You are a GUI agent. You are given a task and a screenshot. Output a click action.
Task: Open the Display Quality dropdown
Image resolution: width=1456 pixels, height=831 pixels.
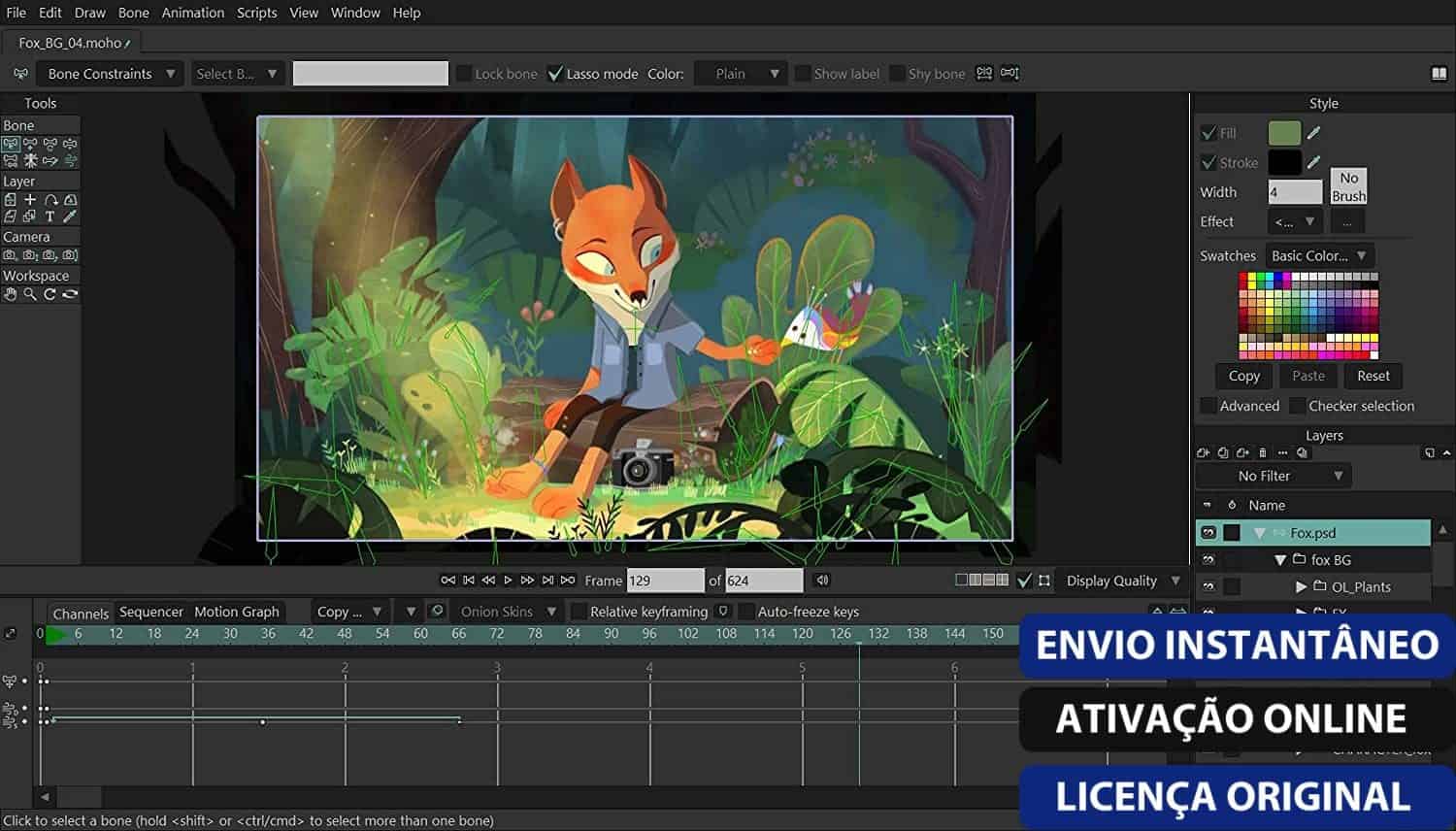point(1122,581)
